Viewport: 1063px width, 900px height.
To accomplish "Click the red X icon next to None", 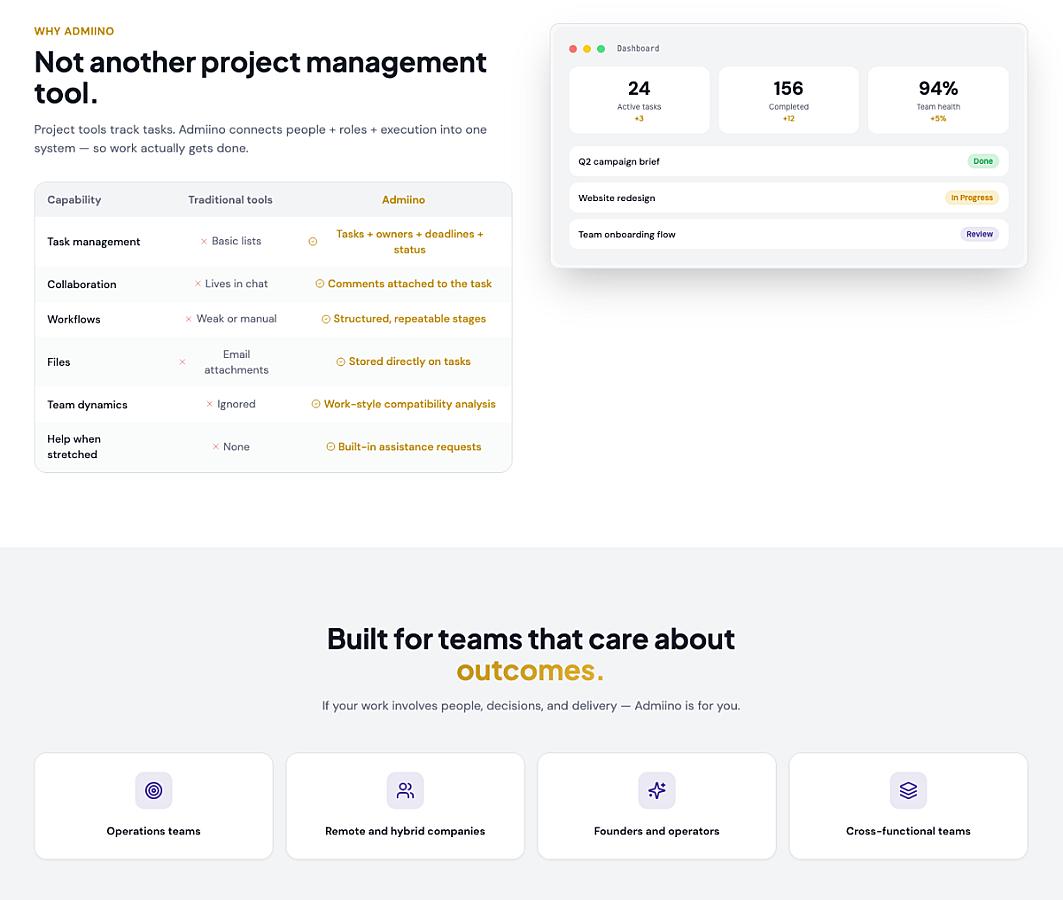I will click(216, 447).
